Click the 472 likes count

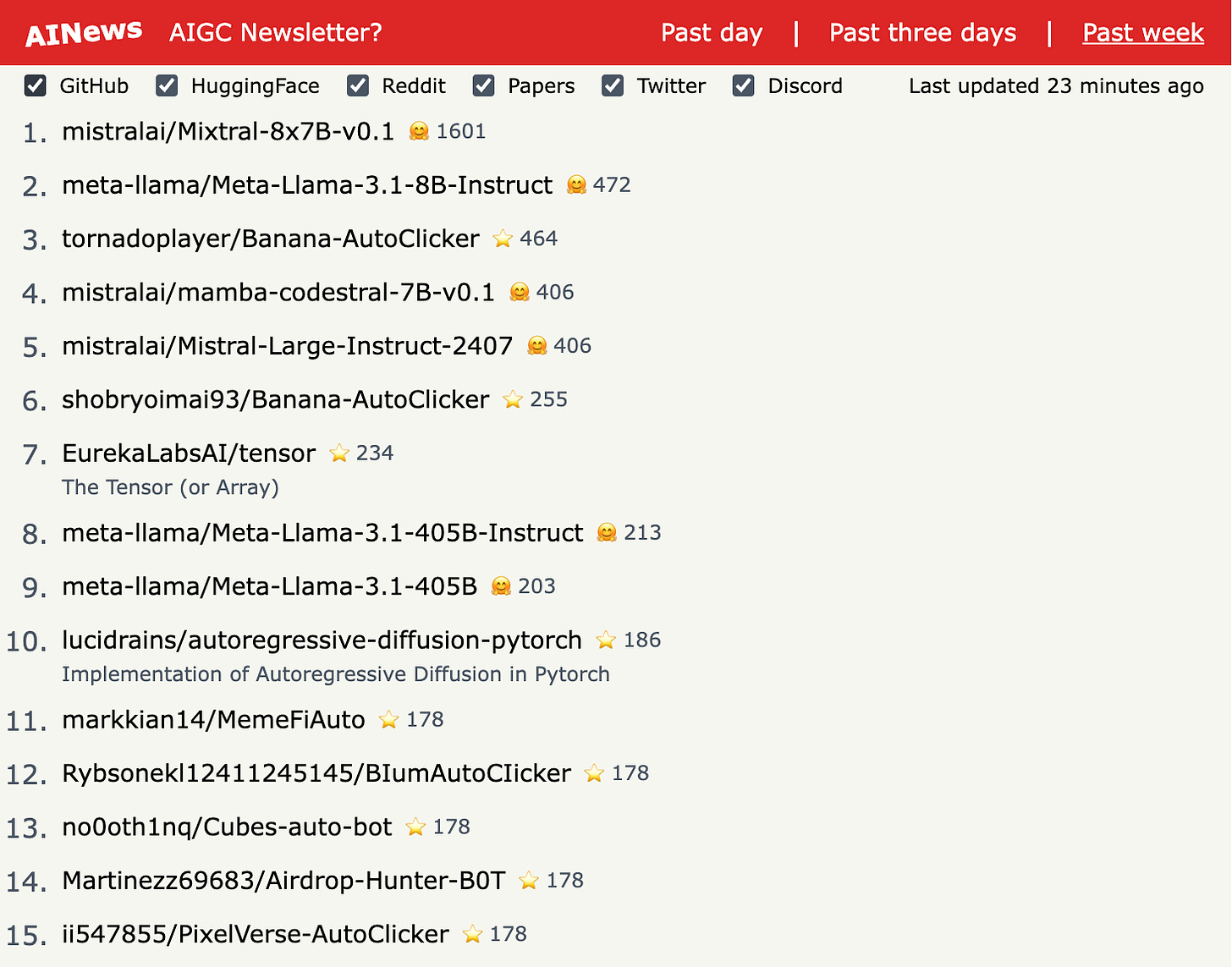pos(612,184)
